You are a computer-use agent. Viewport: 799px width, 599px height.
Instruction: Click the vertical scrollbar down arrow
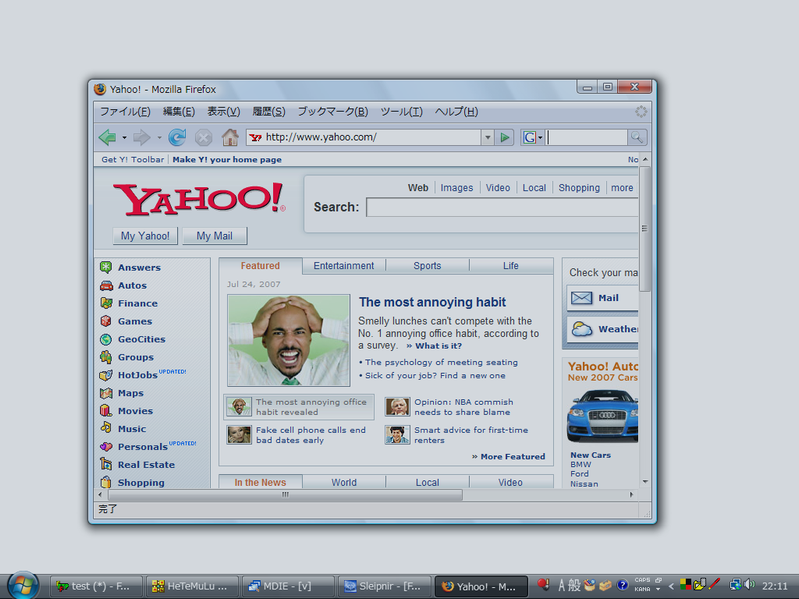pos(645,481)
